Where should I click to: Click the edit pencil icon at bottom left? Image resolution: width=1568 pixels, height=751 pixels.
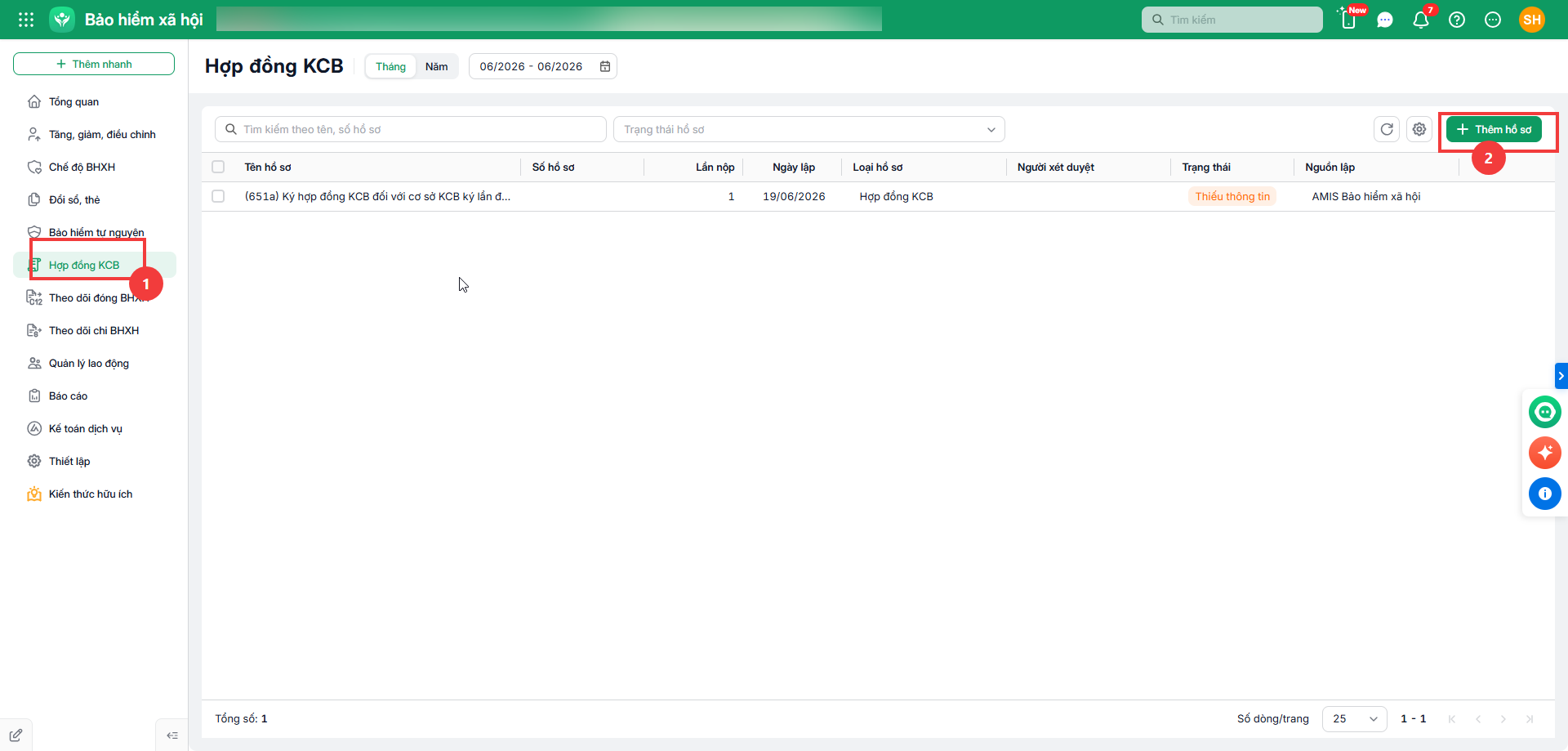tap(16, 735)
